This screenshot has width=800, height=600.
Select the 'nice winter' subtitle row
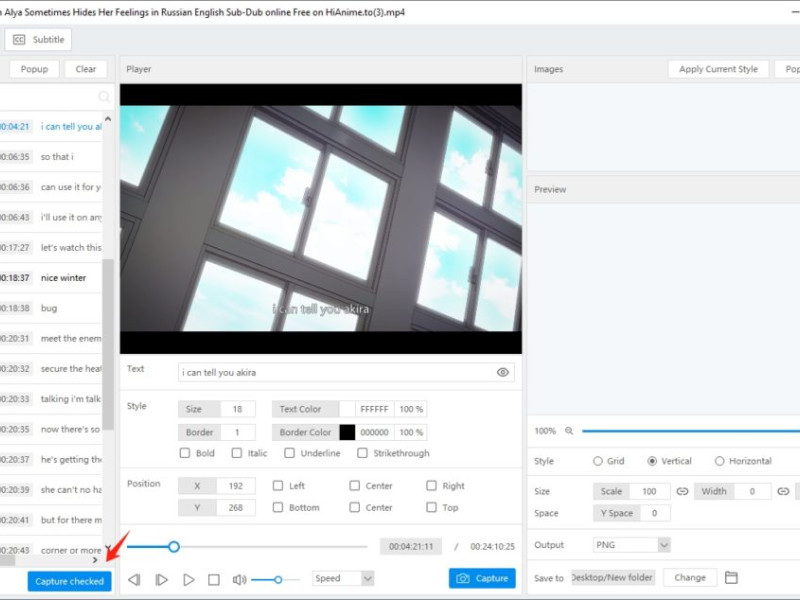(x=51, y=278)
